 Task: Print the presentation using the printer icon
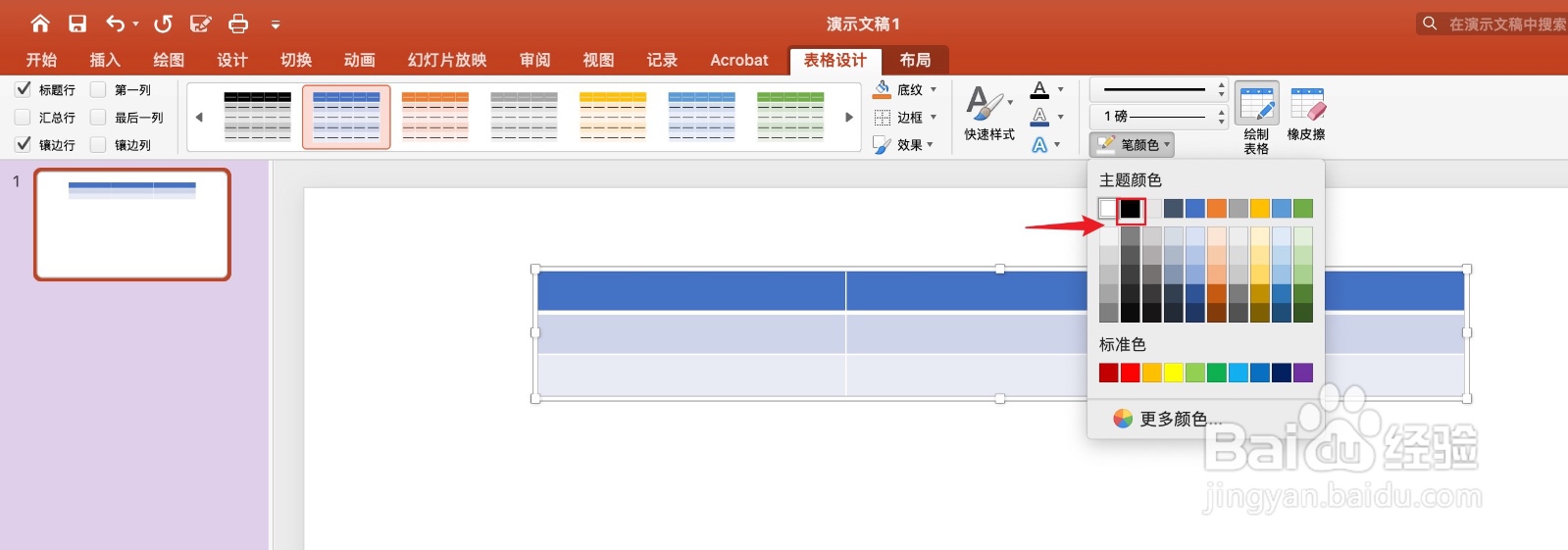[x=238, y=24]
